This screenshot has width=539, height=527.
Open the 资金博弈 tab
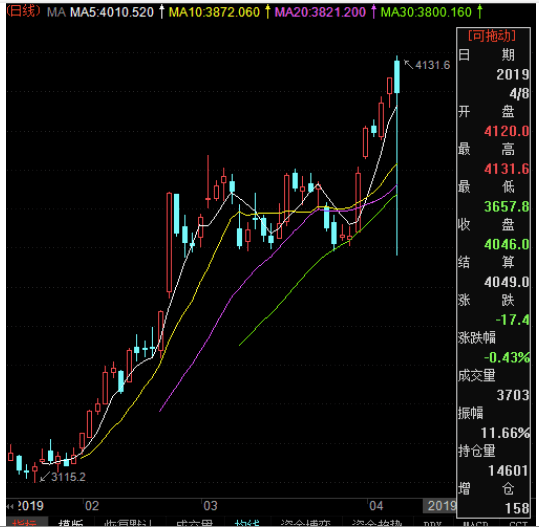(306, 523)
